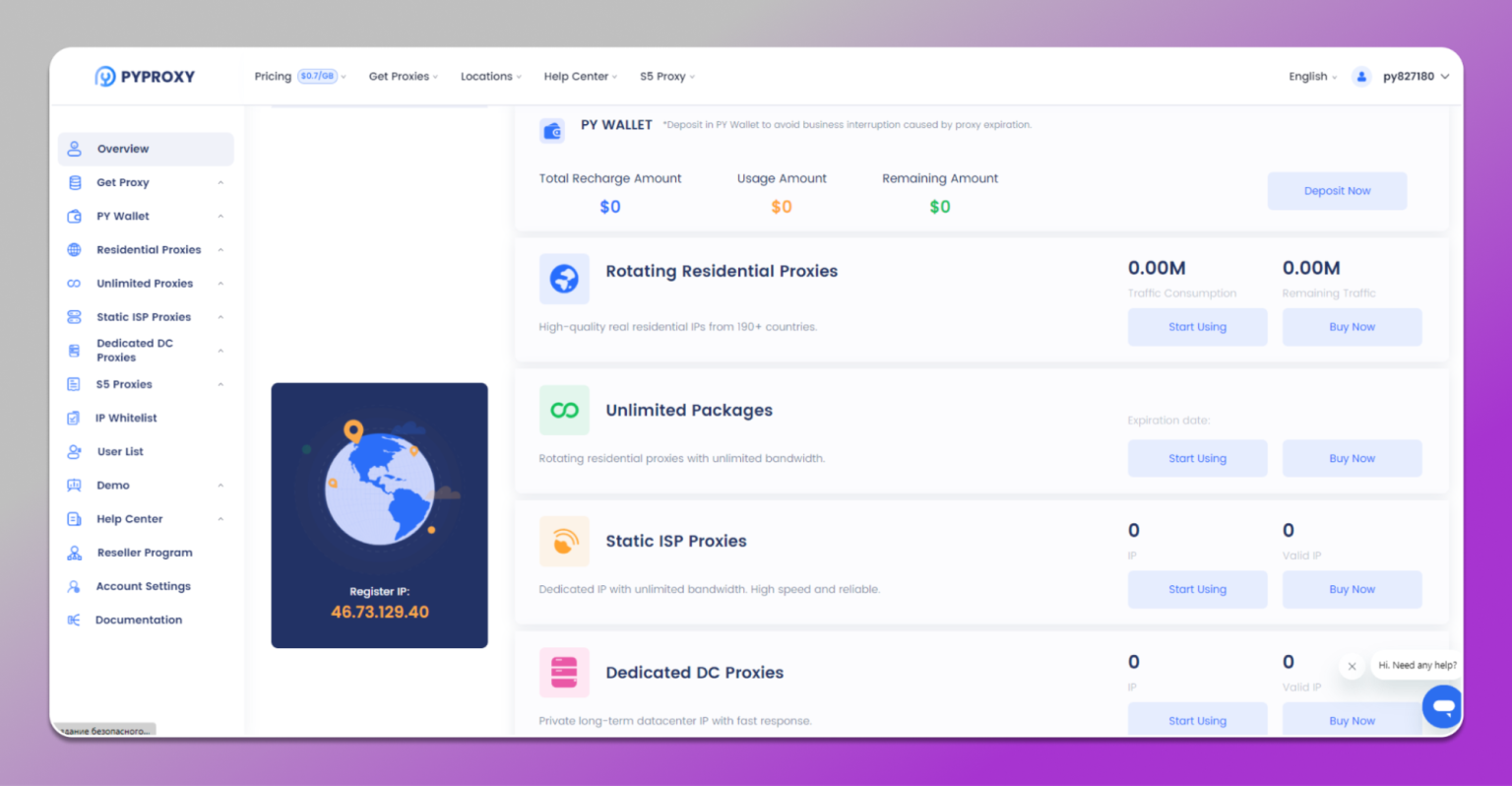The height and width of the screenshot is (786, 1512).
Task: Click the PYPROXY logo
Action: click(144, 76)
